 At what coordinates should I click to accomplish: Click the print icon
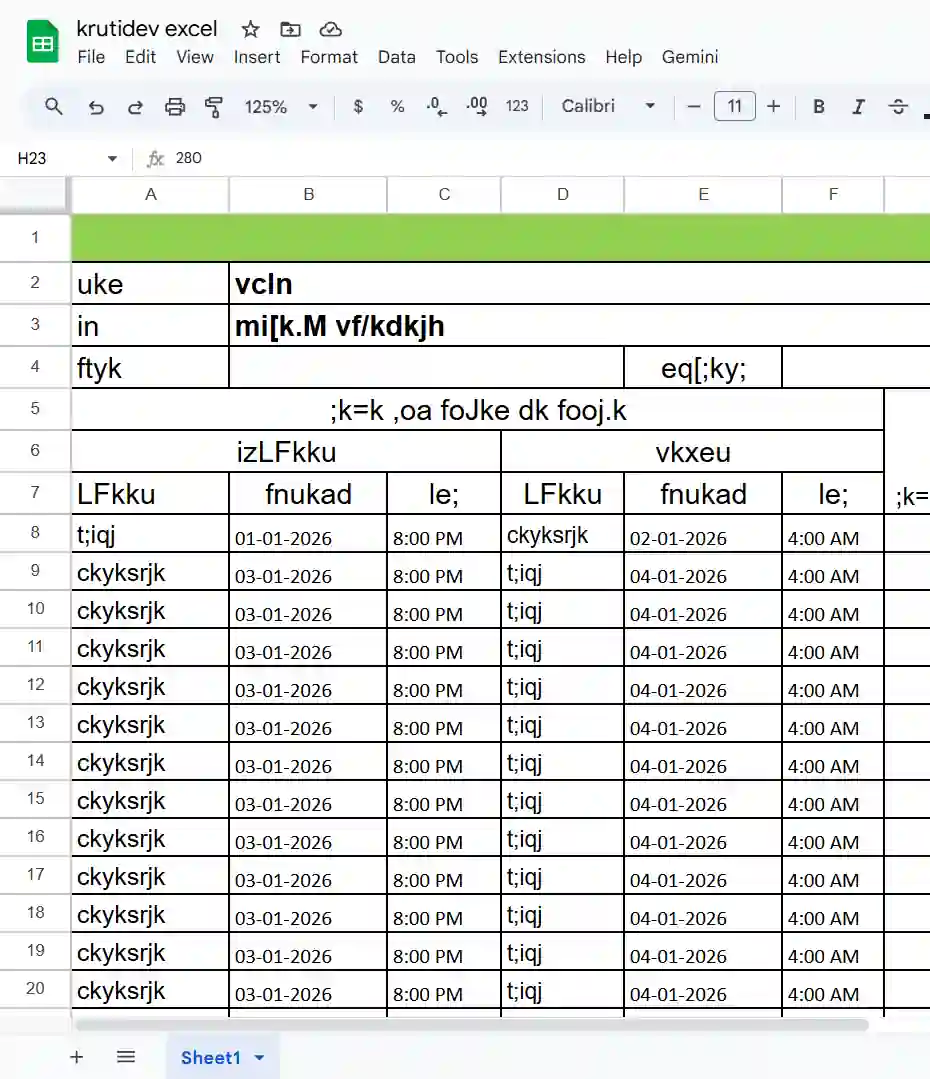coord(175,106)
